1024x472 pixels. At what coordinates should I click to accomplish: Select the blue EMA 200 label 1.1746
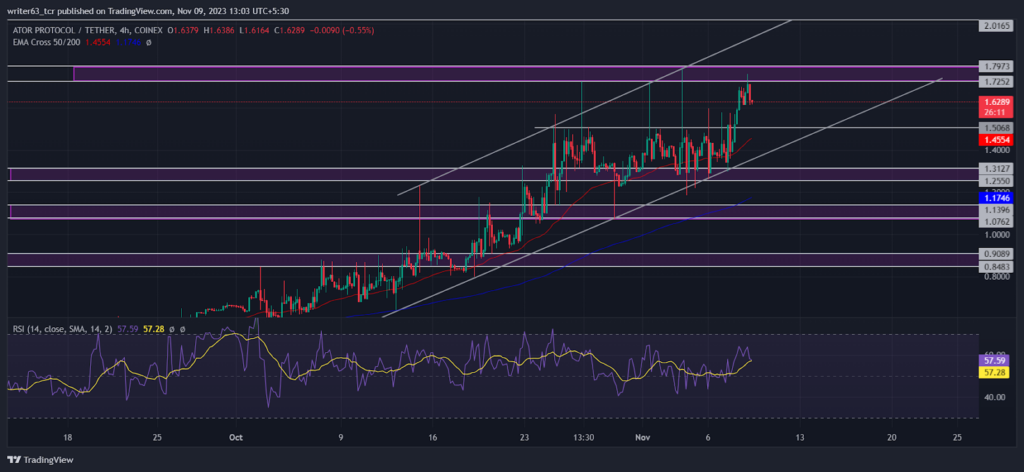coord(995,197)
